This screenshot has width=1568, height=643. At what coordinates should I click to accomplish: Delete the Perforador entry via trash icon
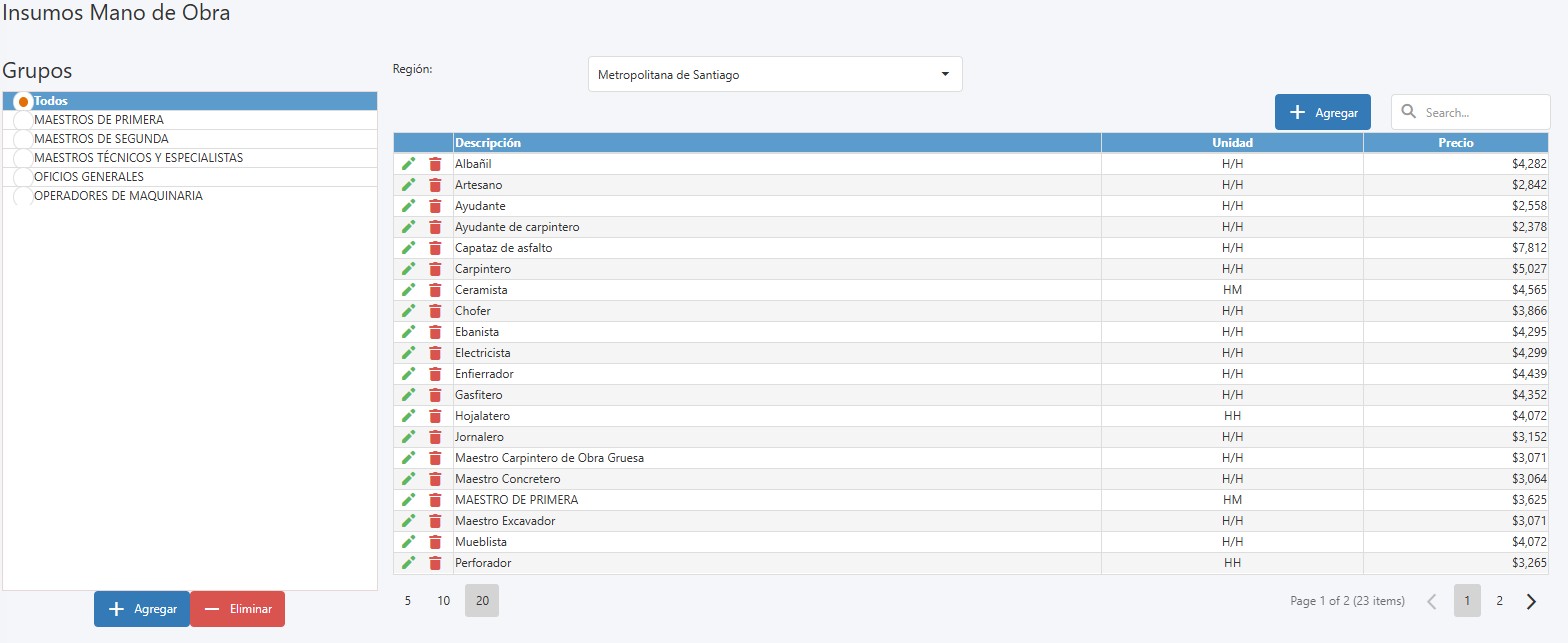coord(435,563)
